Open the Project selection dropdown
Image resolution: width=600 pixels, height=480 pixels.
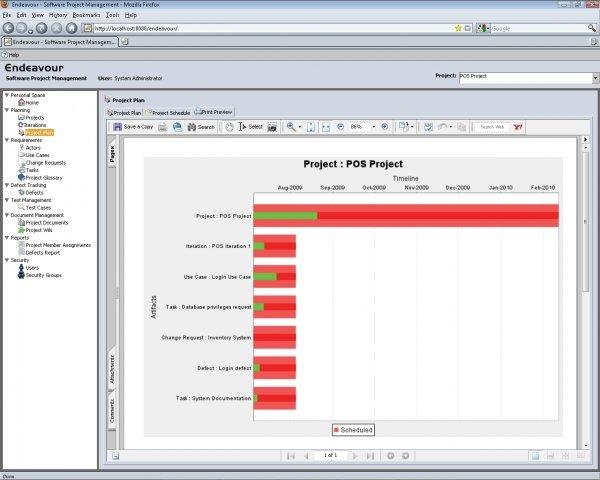[595, 78]
